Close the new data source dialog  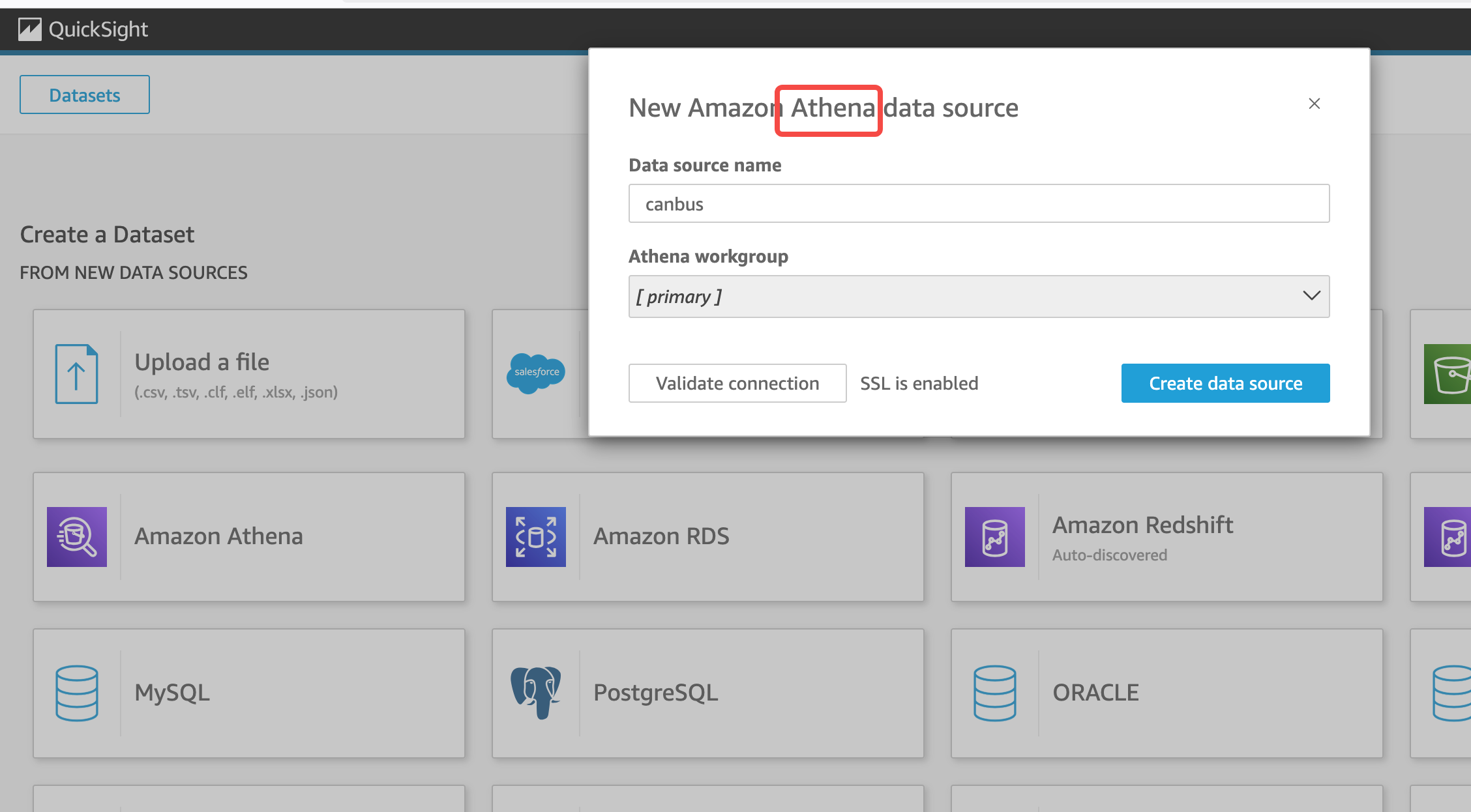[1315, 104]
